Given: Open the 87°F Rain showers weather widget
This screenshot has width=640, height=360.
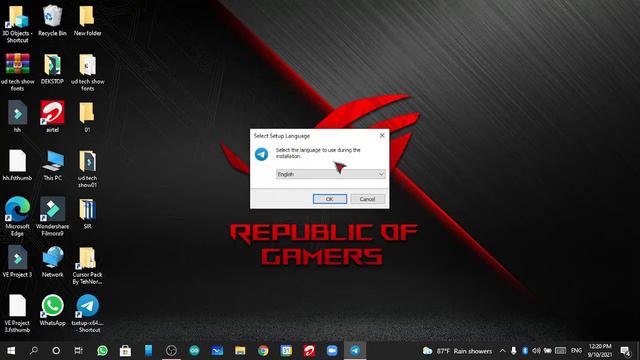Looking at the screenshot, I should pyautogui.click(x=457, y=351).
